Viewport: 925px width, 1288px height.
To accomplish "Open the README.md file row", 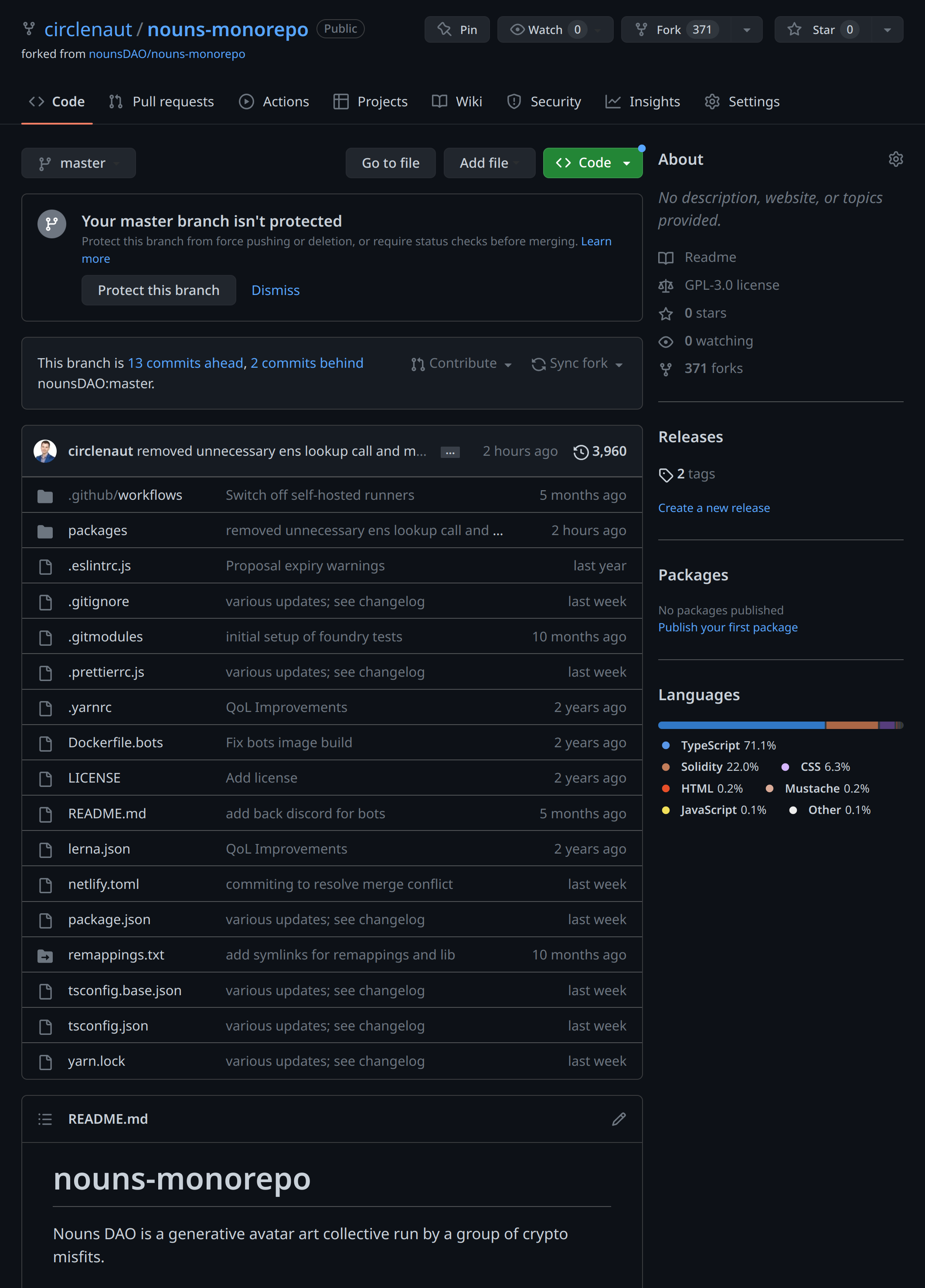I will (x=332, y=814).
